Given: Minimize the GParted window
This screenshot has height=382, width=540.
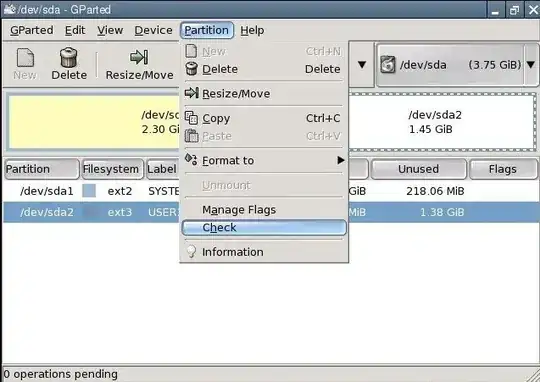Looking at the screenshot, I should (495, 10).
